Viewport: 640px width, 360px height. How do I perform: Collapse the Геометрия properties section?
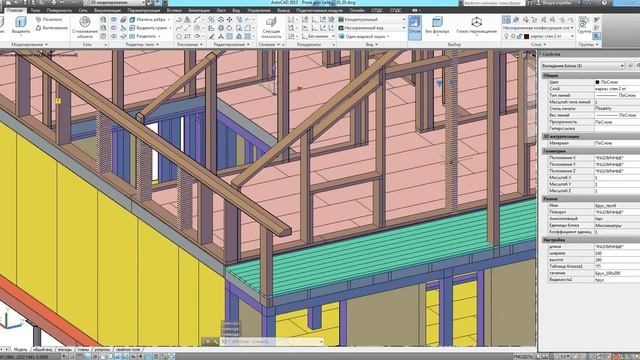tap(590, 151)
